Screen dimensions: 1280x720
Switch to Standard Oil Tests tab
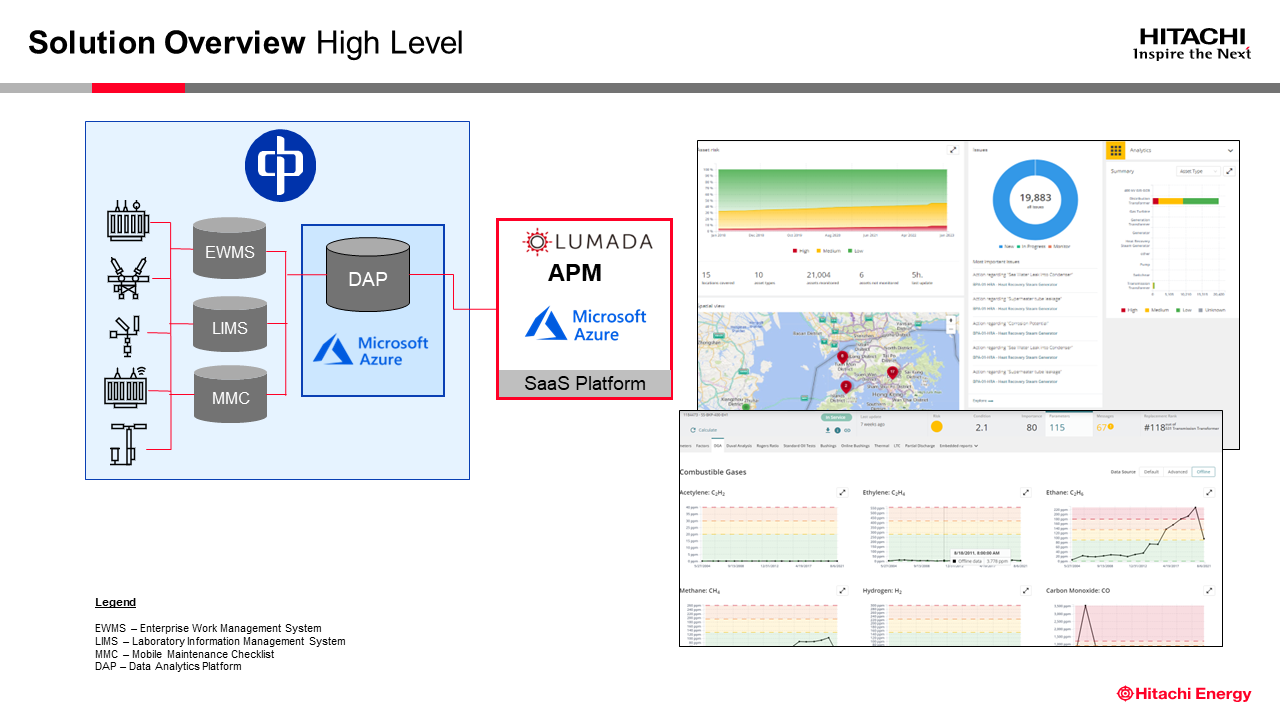799,446
